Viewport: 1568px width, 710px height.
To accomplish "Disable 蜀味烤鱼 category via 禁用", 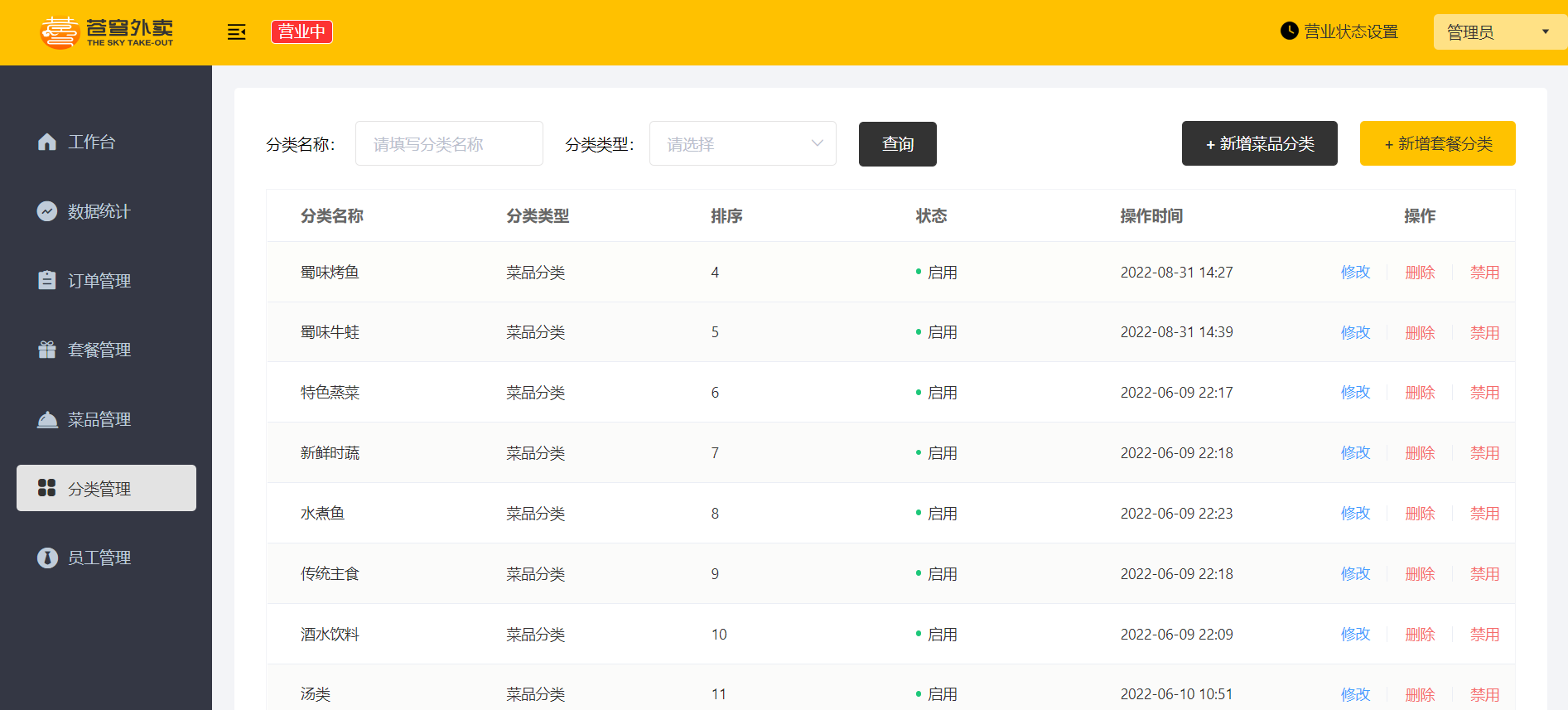I will (1484, 273).
